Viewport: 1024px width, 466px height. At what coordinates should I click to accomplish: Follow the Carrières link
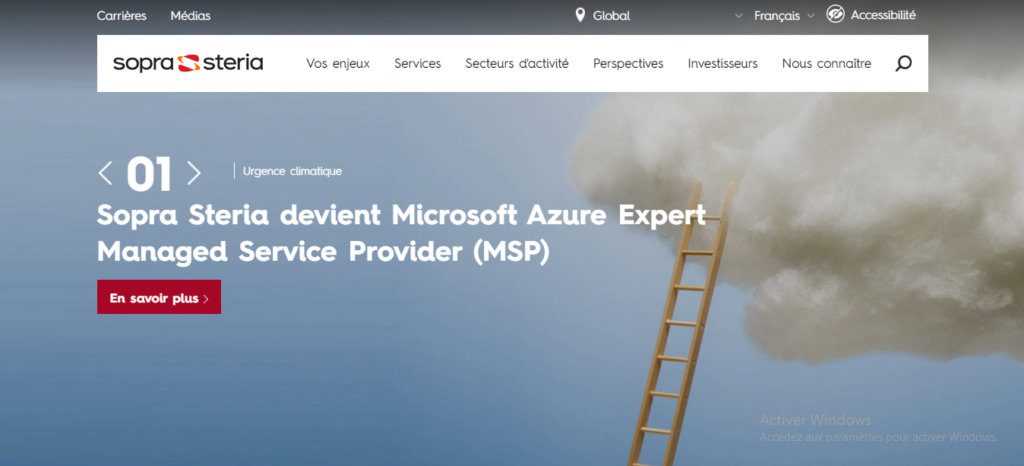point(121,16)
